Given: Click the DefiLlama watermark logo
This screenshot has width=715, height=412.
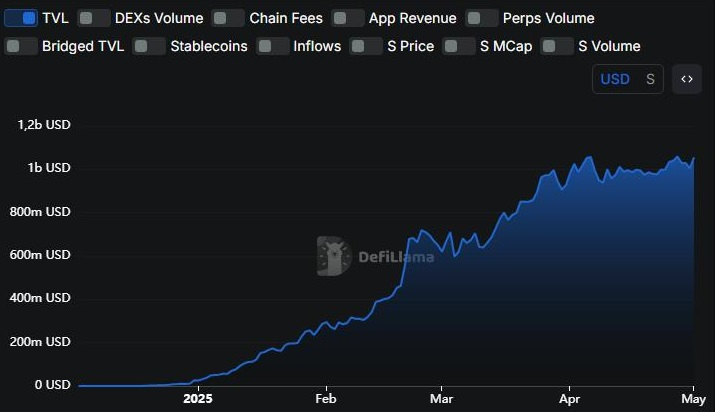Looking at the screenshot, I should point(375,256).
